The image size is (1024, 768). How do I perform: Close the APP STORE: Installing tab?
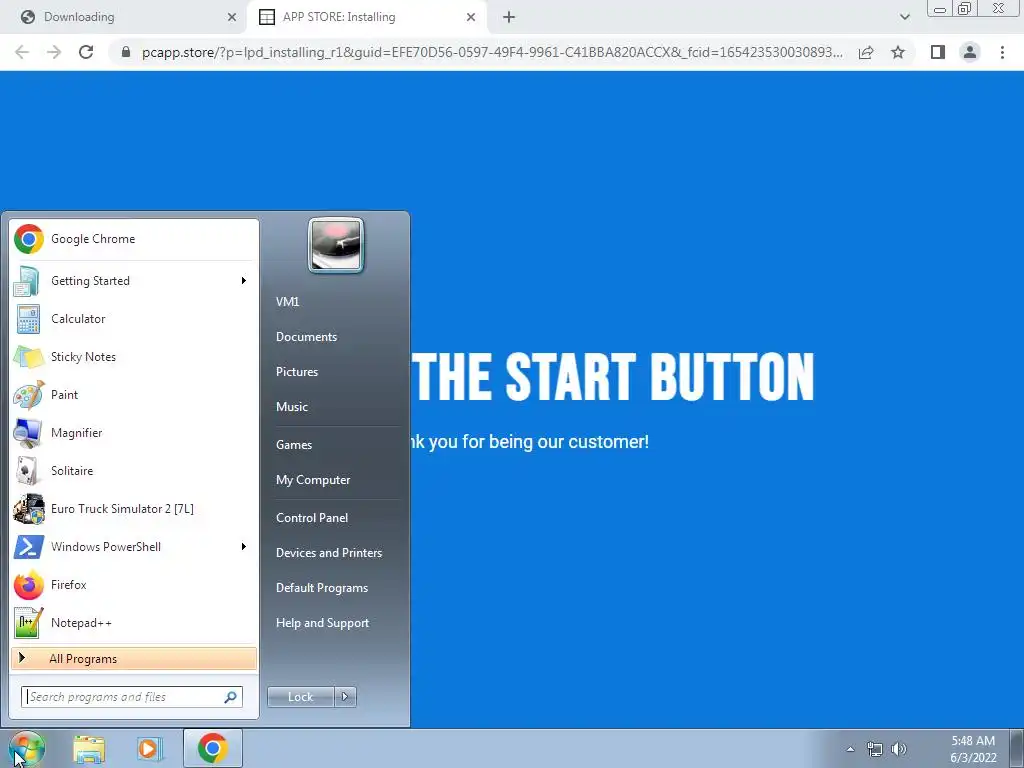[x=471, y=18]
